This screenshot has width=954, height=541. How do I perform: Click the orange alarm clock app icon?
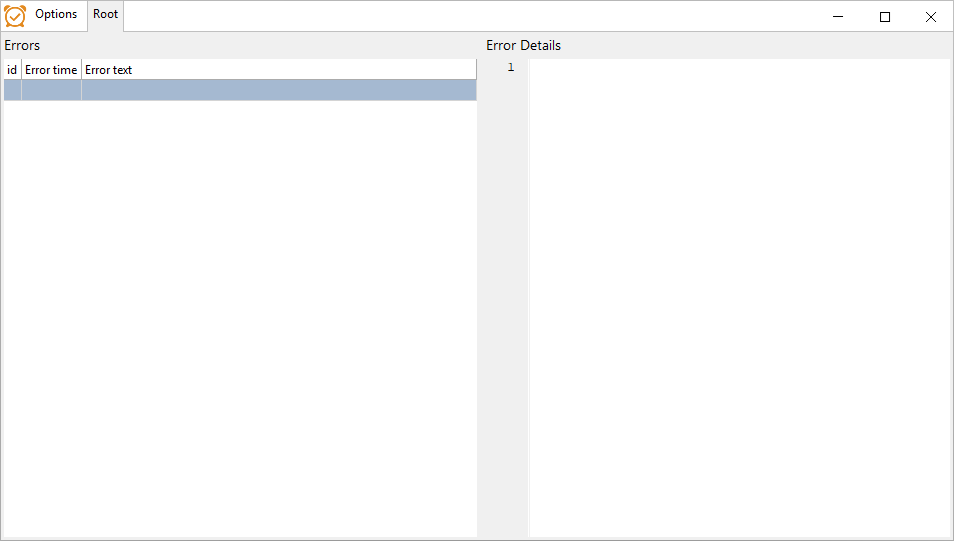coord(15,16)
